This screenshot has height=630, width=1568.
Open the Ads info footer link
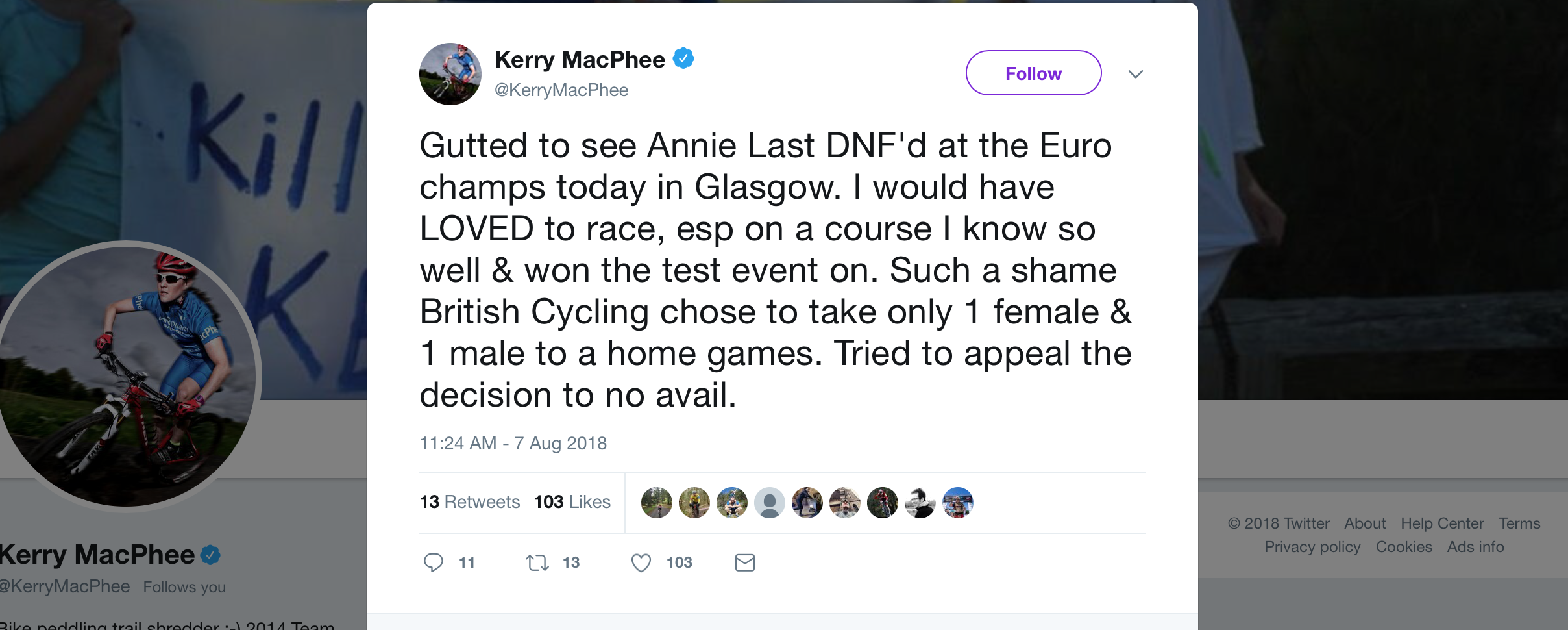point(1475,547)
